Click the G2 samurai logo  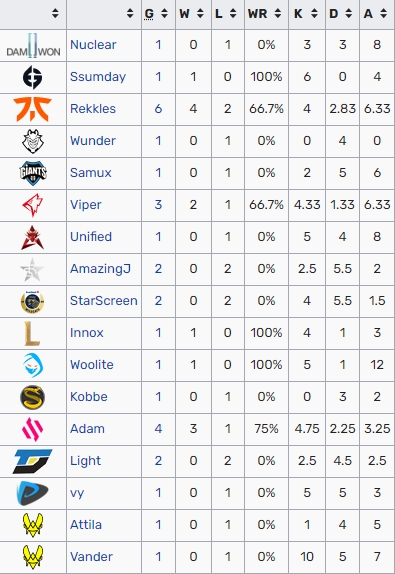point(33,141)
